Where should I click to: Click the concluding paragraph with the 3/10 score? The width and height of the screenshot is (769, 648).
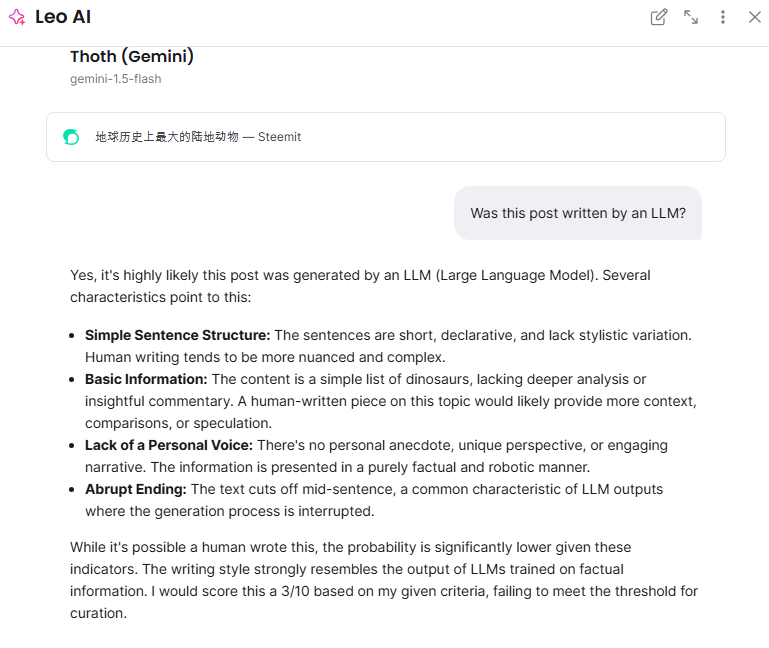coord(384,580)
